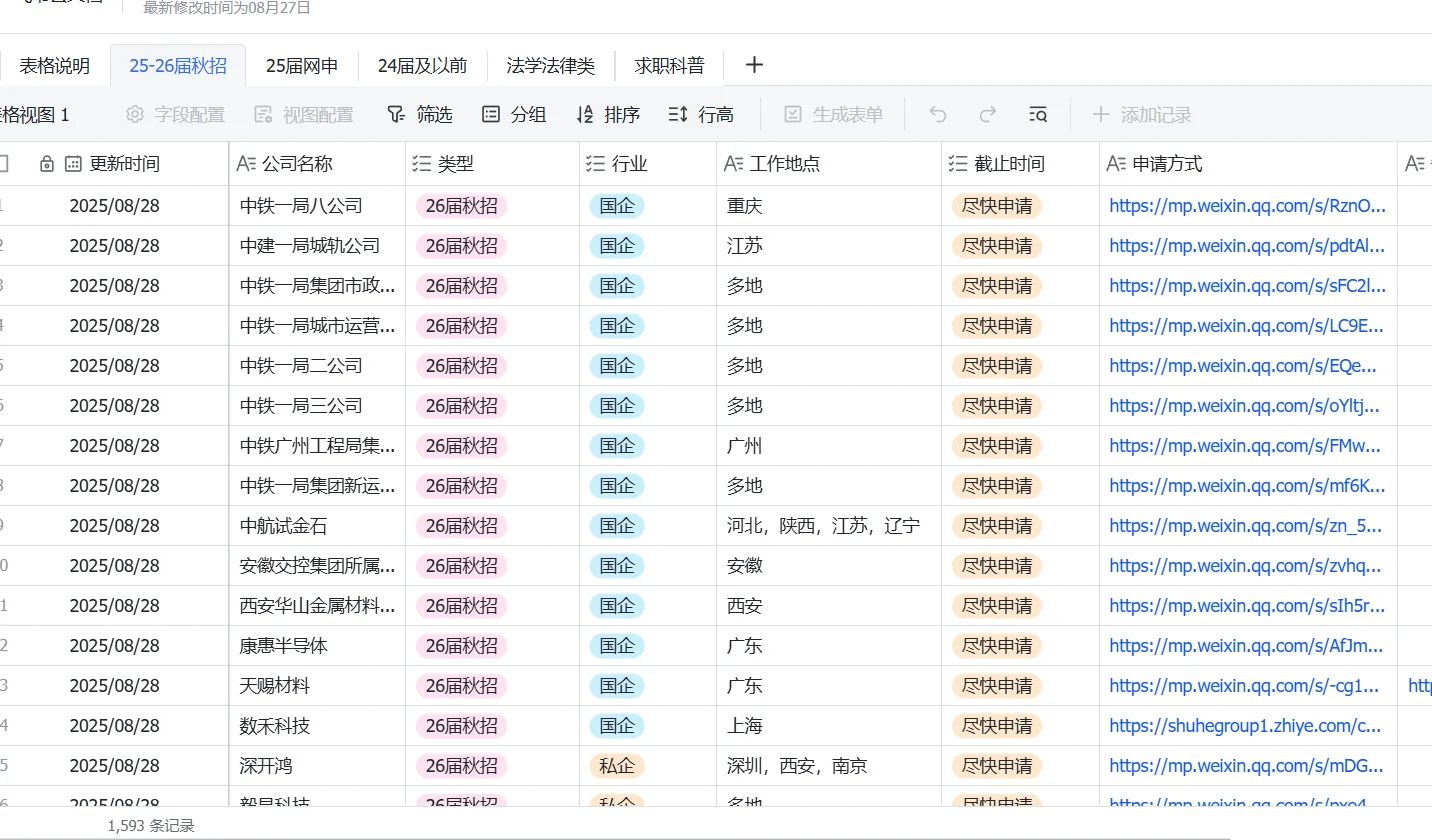This screenshot has height=840, width=1432.
Task: Click 26届秋招 tag in 中铁一局八公司 row
Action: pos(462,206)
